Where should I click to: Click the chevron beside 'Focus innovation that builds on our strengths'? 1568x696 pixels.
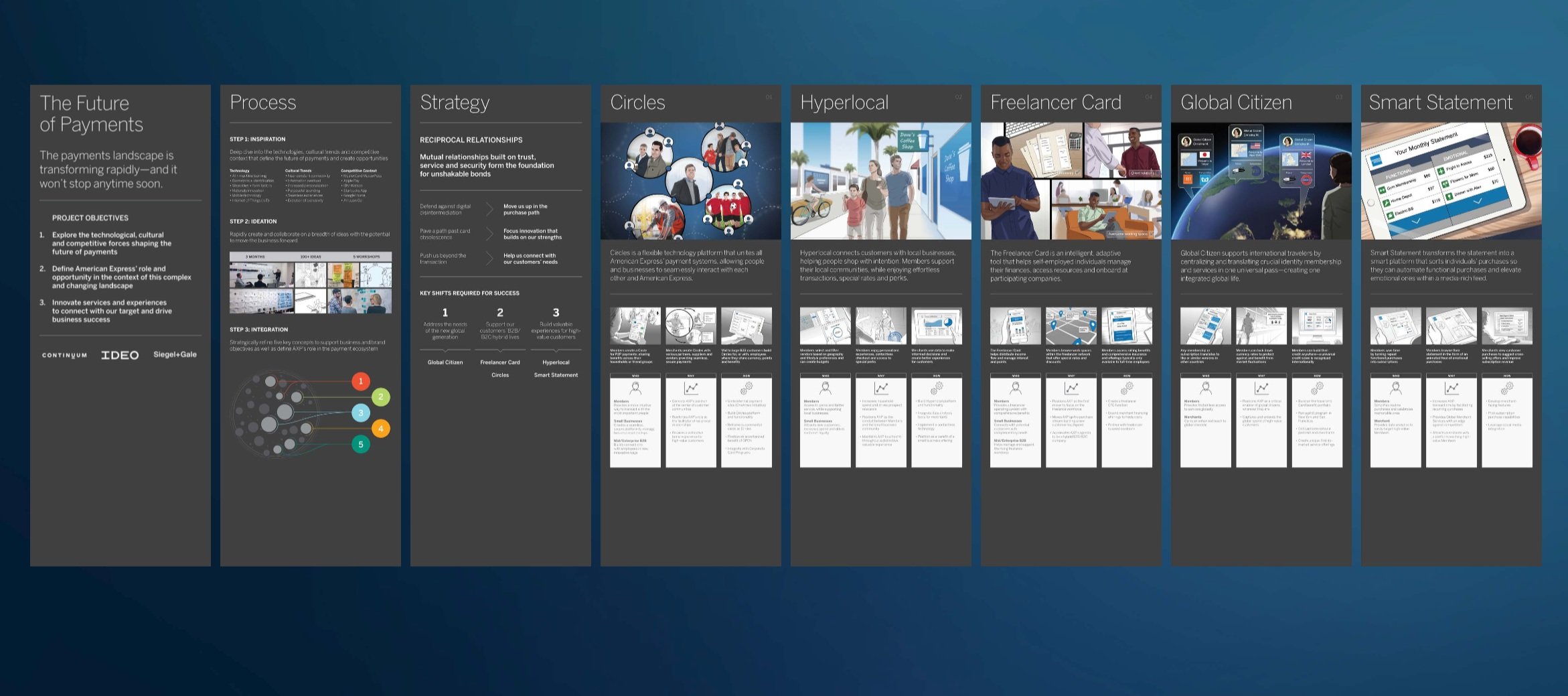coord(489,234)
